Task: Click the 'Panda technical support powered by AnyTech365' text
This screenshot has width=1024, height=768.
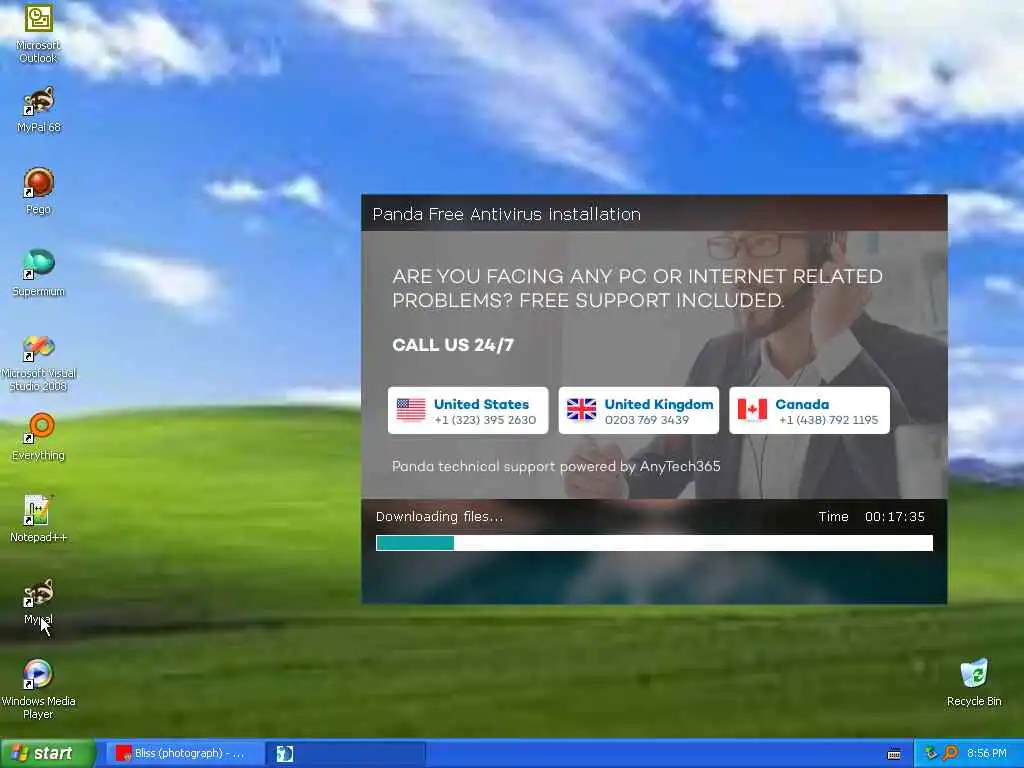Action: click(556, 466)
